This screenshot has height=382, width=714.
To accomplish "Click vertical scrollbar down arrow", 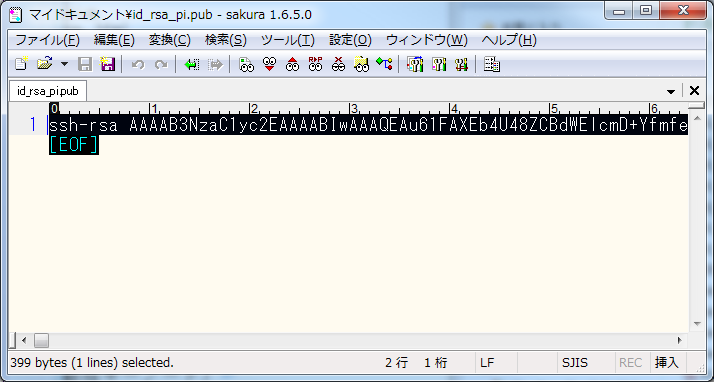I will (697, 324).
